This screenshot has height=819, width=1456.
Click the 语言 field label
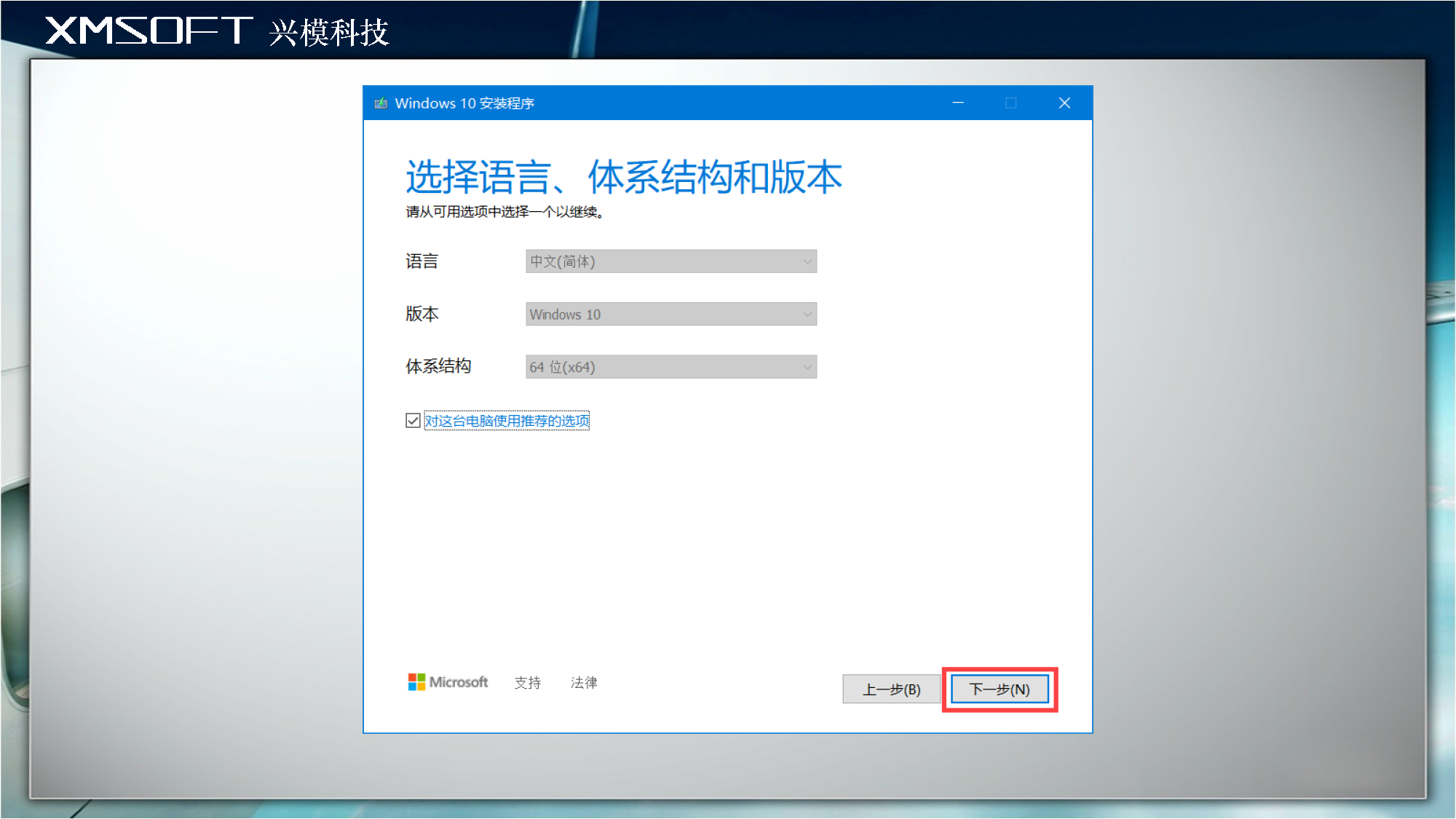422,261
